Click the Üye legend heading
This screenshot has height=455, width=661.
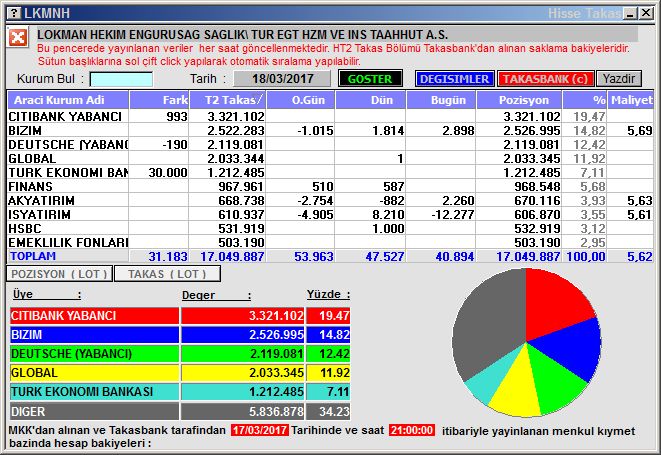coord(46,294)
